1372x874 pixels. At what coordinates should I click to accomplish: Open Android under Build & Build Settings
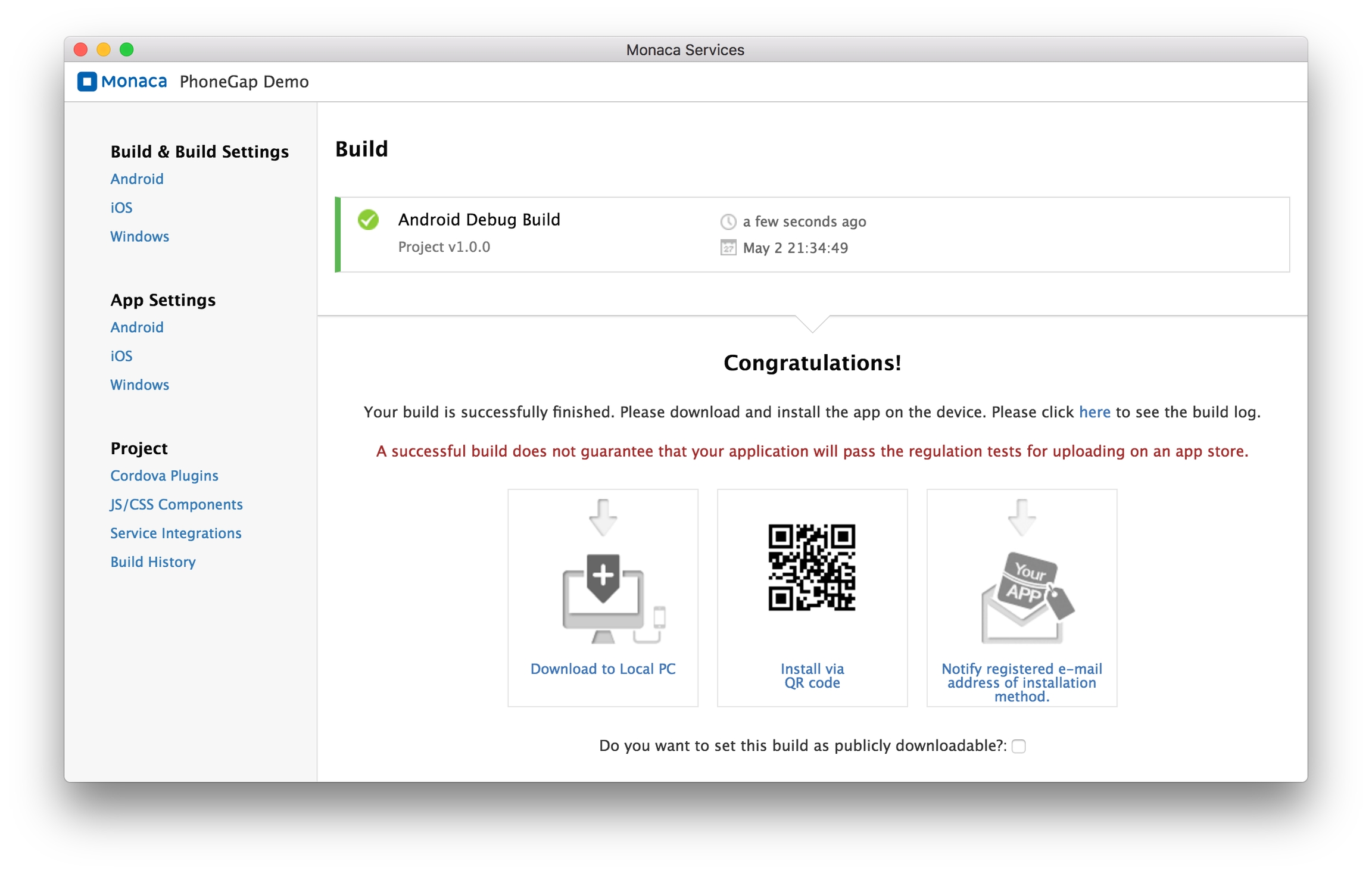pos(137,179)
